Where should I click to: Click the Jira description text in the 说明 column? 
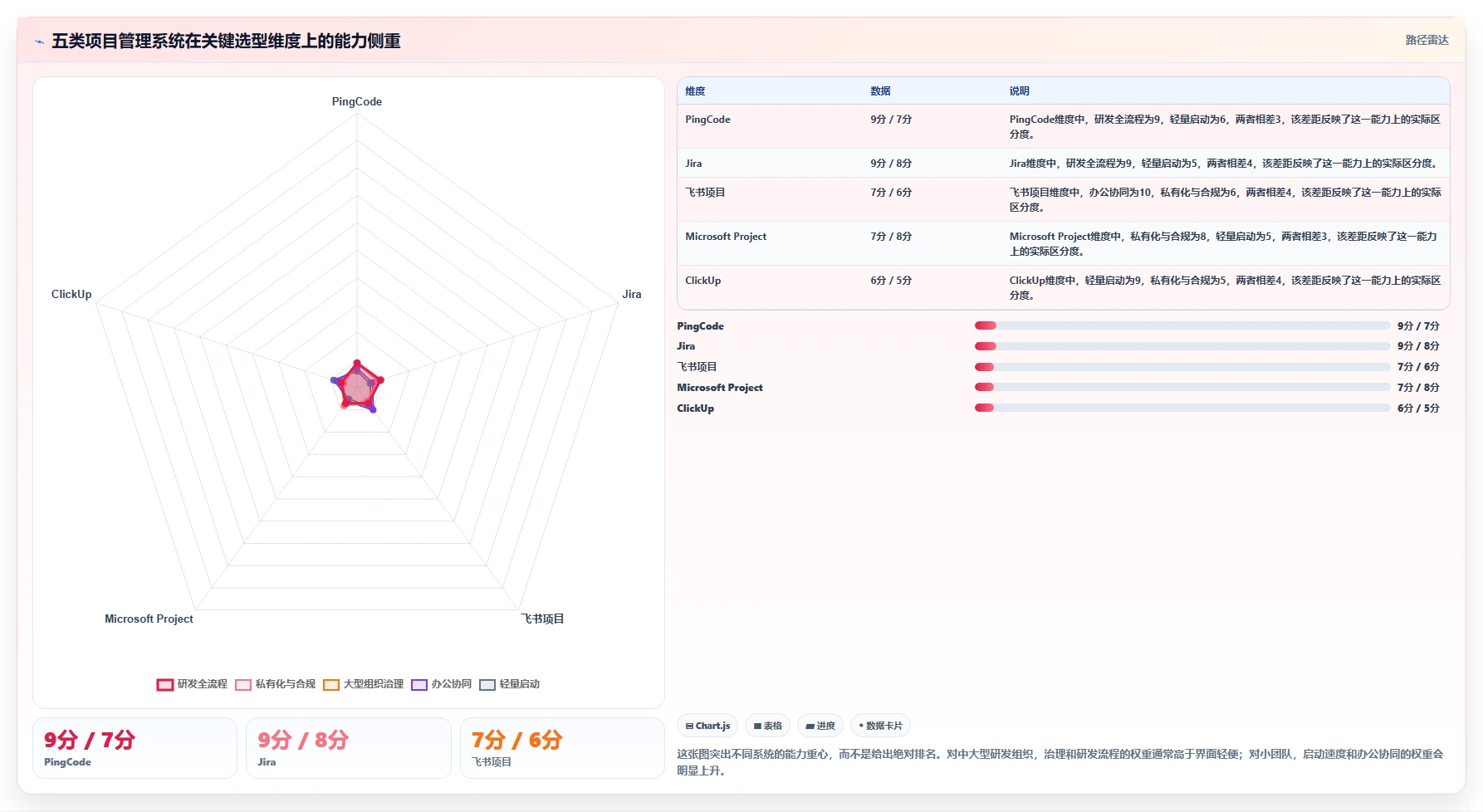tap(1225, 164)
